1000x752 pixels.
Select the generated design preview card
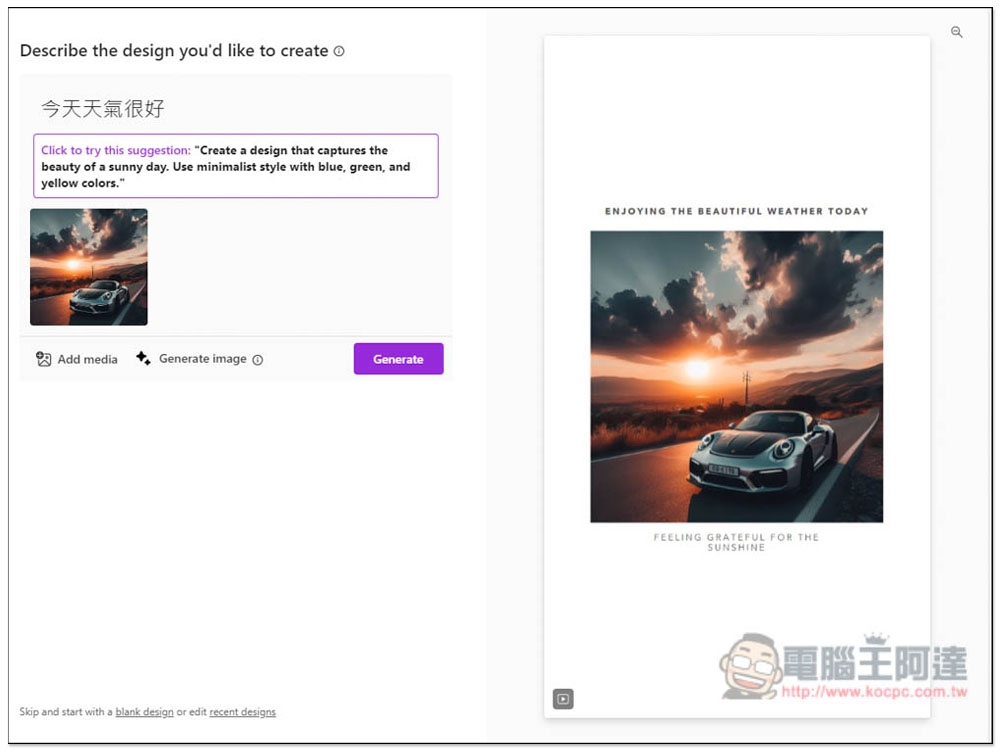tap(737, 376)
